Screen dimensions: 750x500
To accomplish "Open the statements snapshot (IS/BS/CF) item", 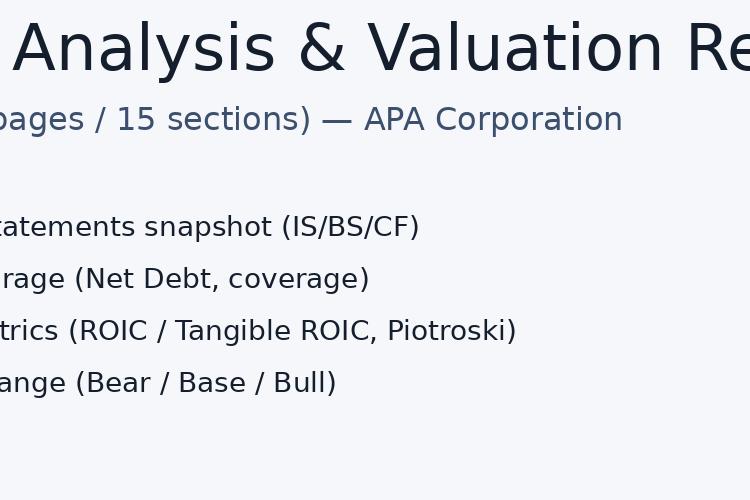I will pos(210,227).
